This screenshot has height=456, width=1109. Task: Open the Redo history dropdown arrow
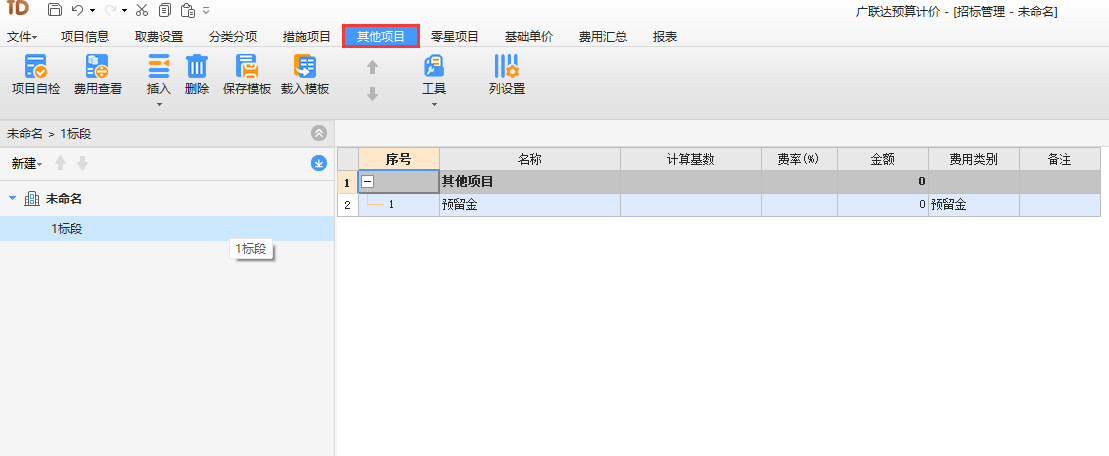coord(124,11)
